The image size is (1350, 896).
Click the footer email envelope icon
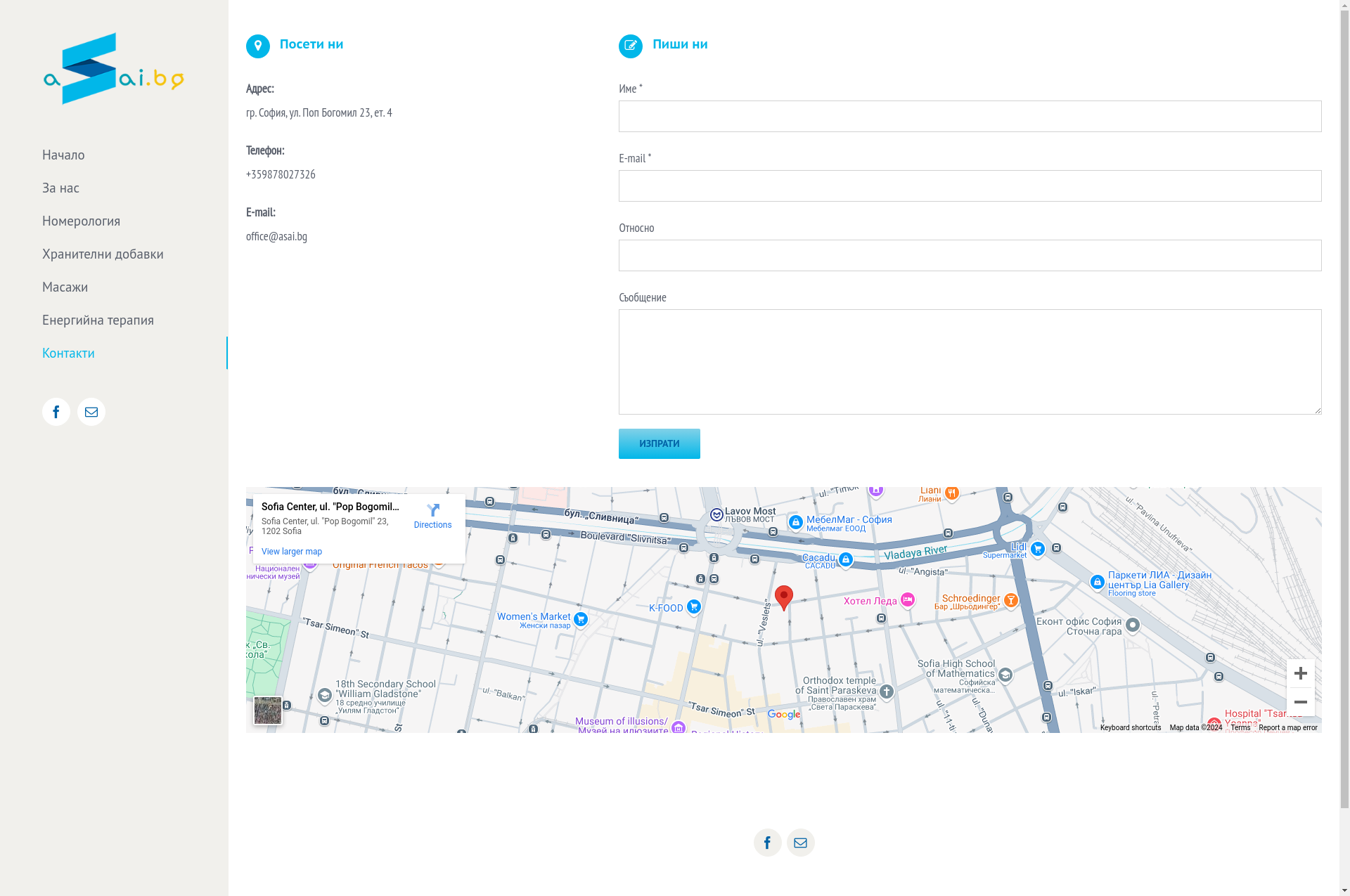pos(800,843)
